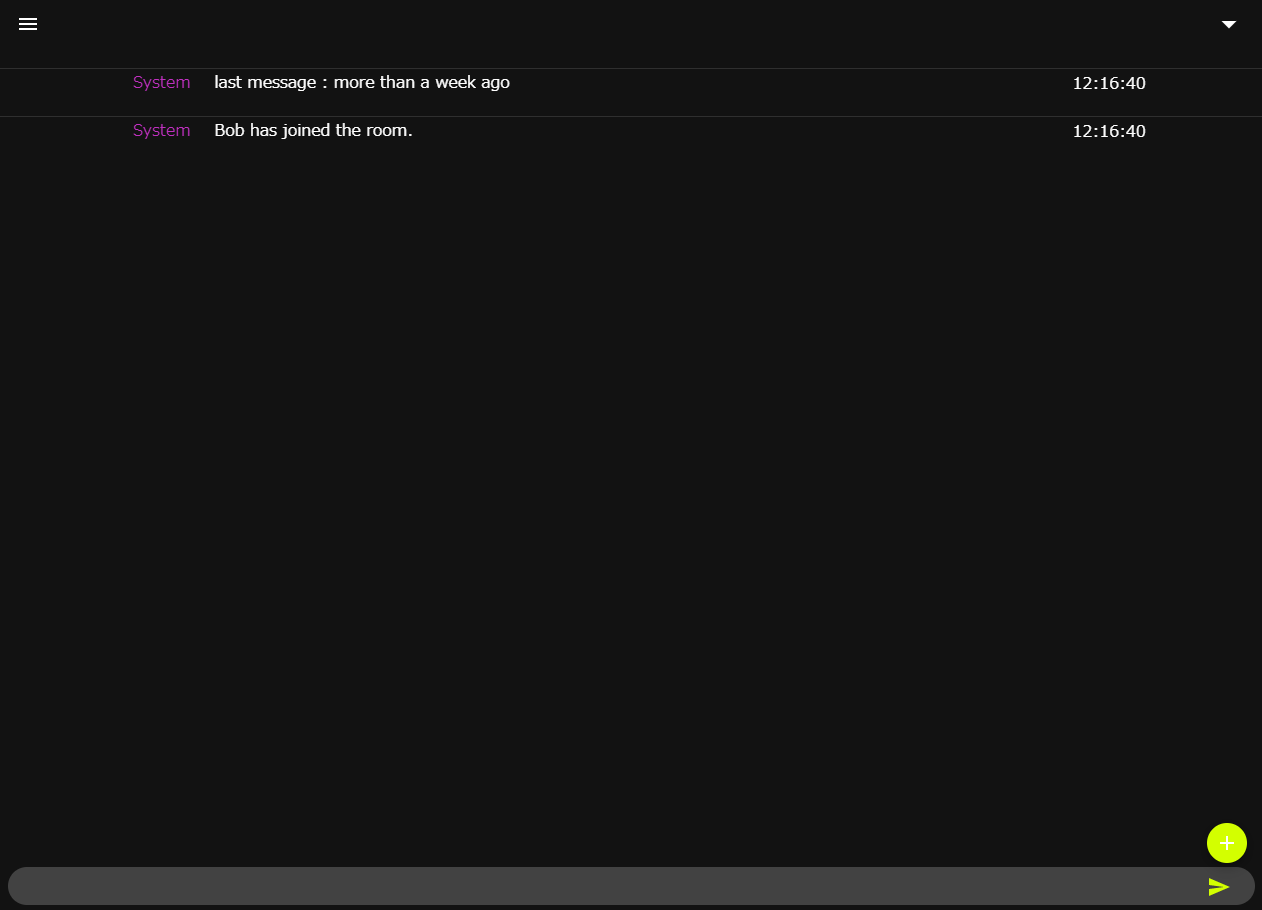Click the word 'has' in Bob's join notice

[263, 131]
